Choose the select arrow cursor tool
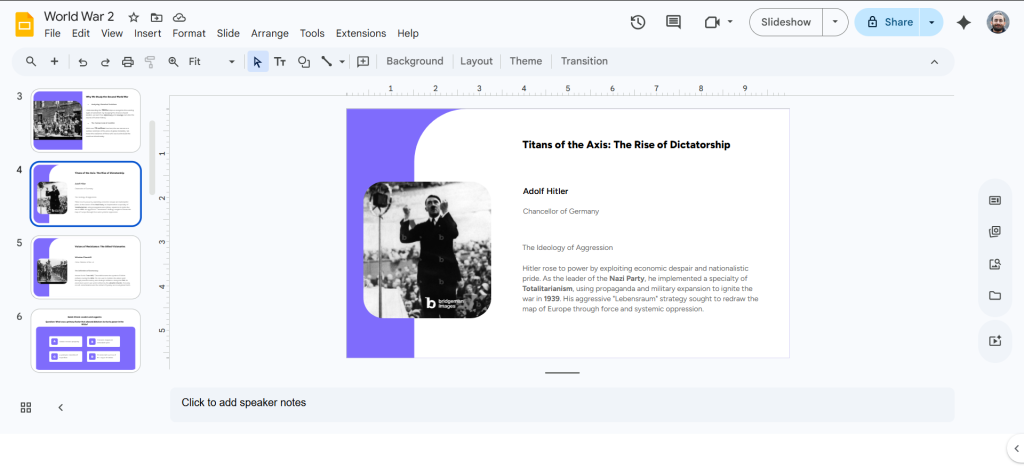This screenshot has width=1024, height=468. (257, 61)
